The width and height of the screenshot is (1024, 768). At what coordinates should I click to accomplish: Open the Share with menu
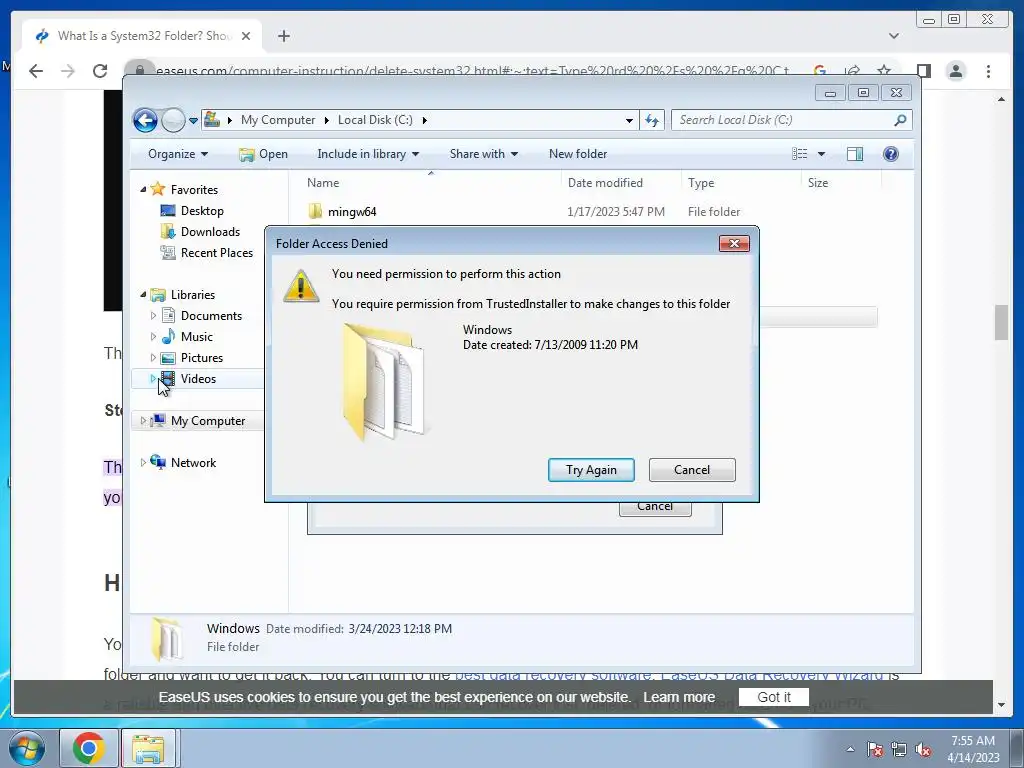click(x=483, y=154)
